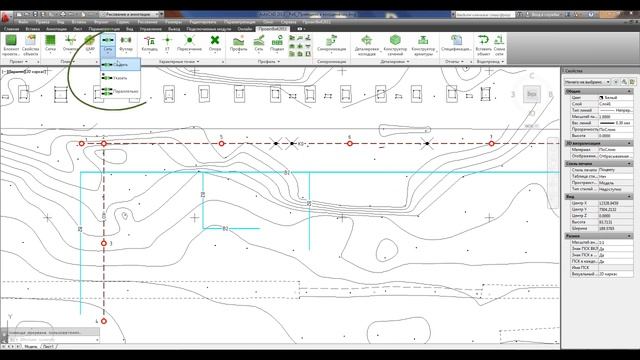Run the Синхронизация tool
Screen dimensions: 640x360
click(331, 44)
